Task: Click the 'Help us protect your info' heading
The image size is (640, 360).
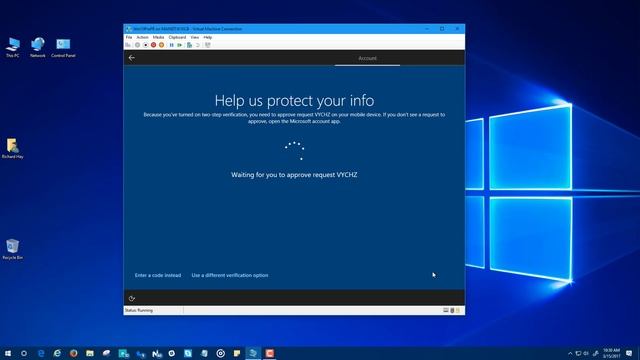Action: pos(294,100)
